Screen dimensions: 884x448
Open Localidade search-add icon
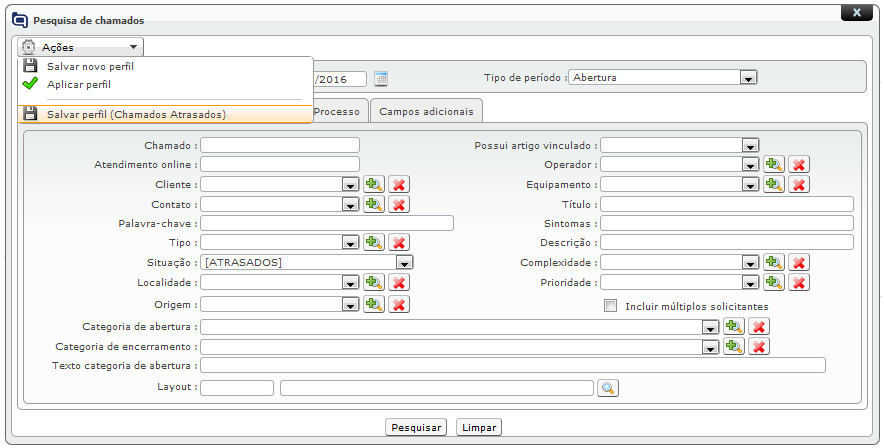pyautogui.click(x=374, y=282)
